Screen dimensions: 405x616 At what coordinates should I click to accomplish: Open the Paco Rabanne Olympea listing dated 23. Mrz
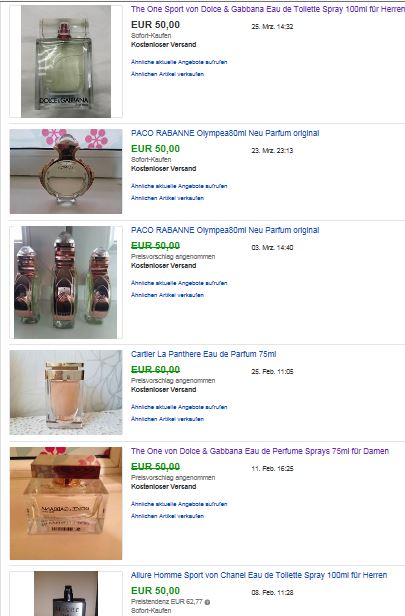pos(225,133)
